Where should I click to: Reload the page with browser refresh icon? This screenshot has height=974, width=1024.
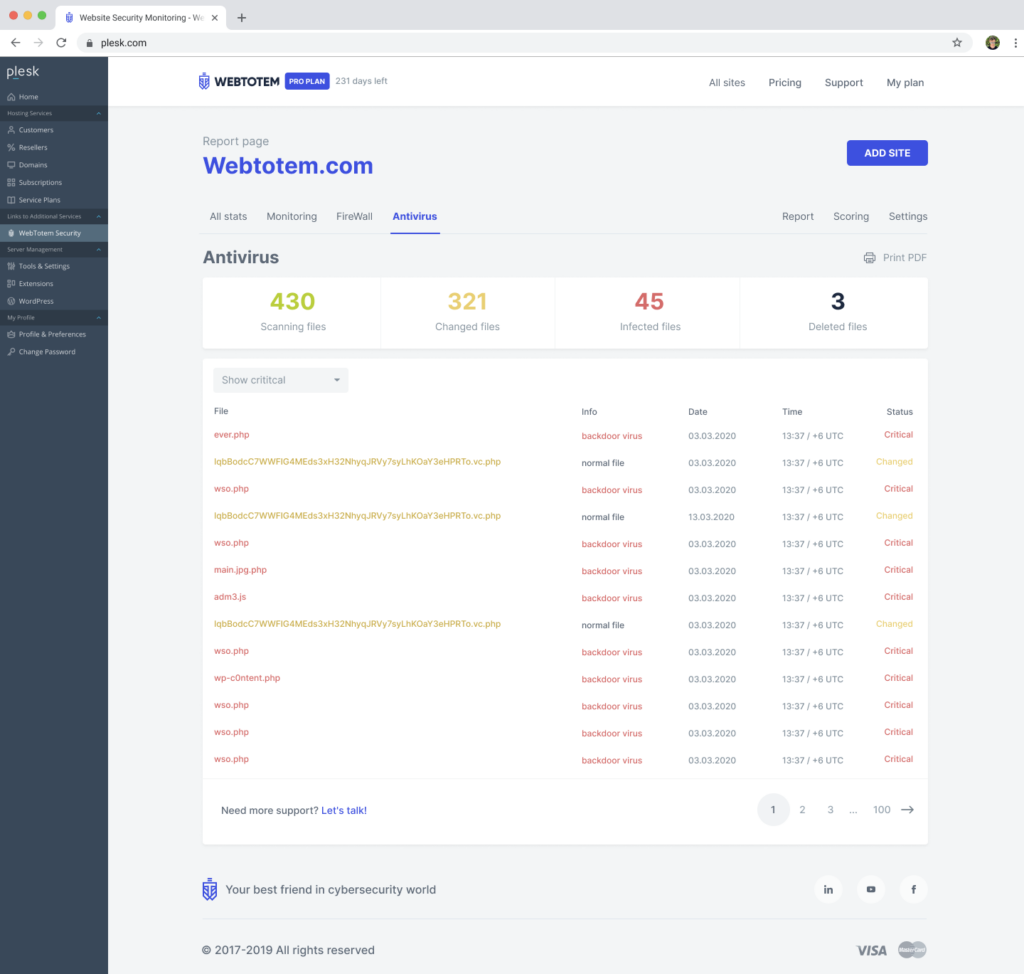click(61, 43)
